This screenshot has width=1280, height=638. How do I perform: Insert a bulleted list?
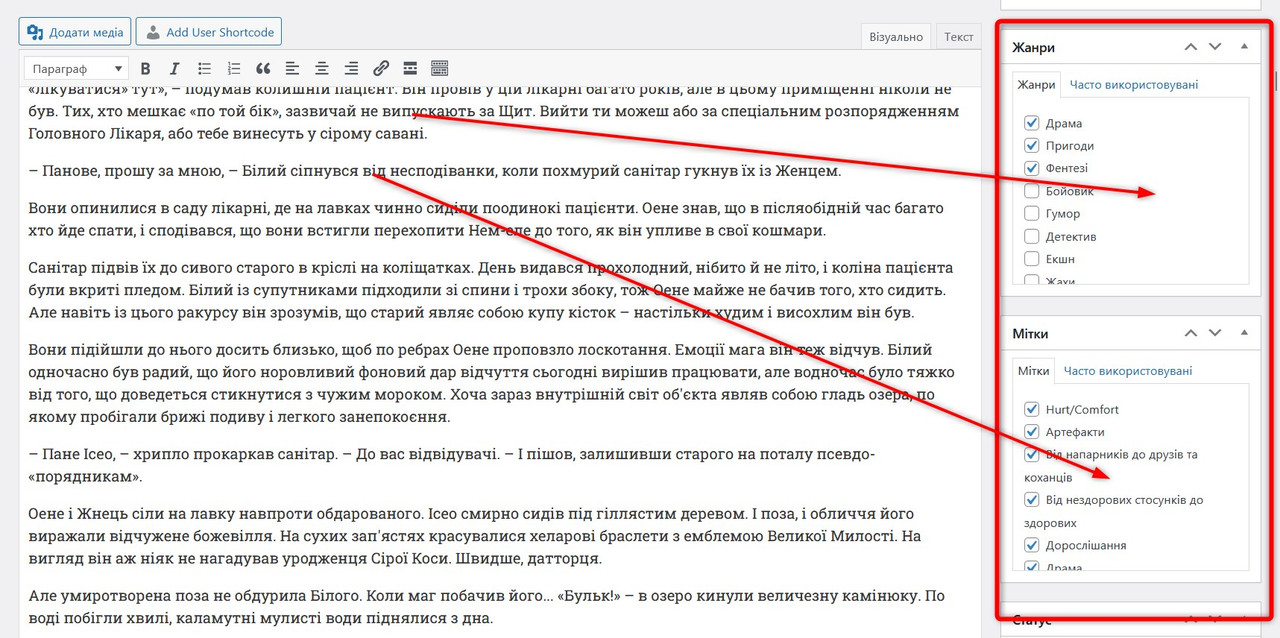(204, 69)
